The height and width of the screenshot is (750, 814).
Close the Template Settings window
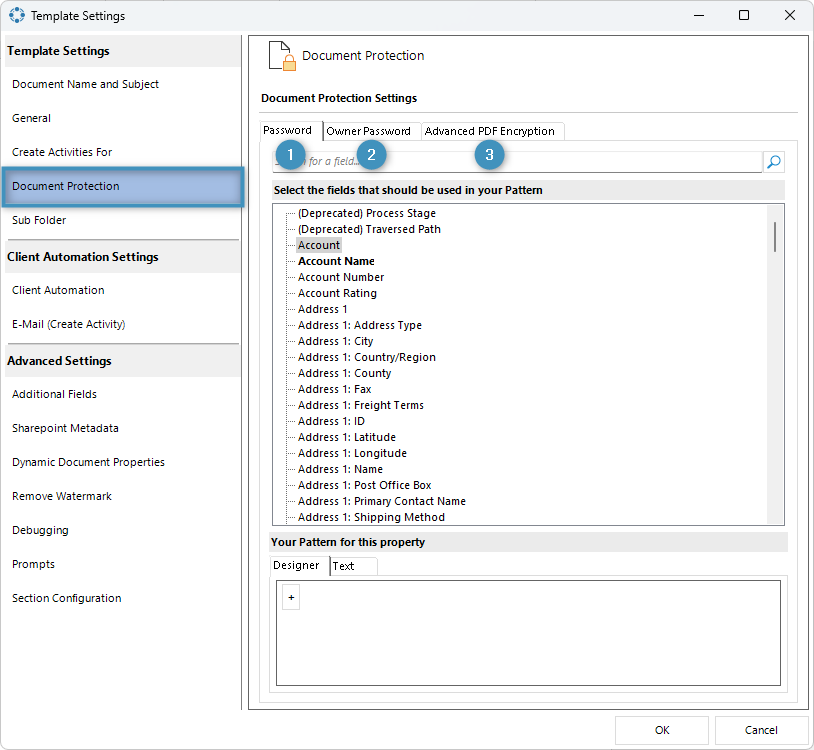point(790,15)
